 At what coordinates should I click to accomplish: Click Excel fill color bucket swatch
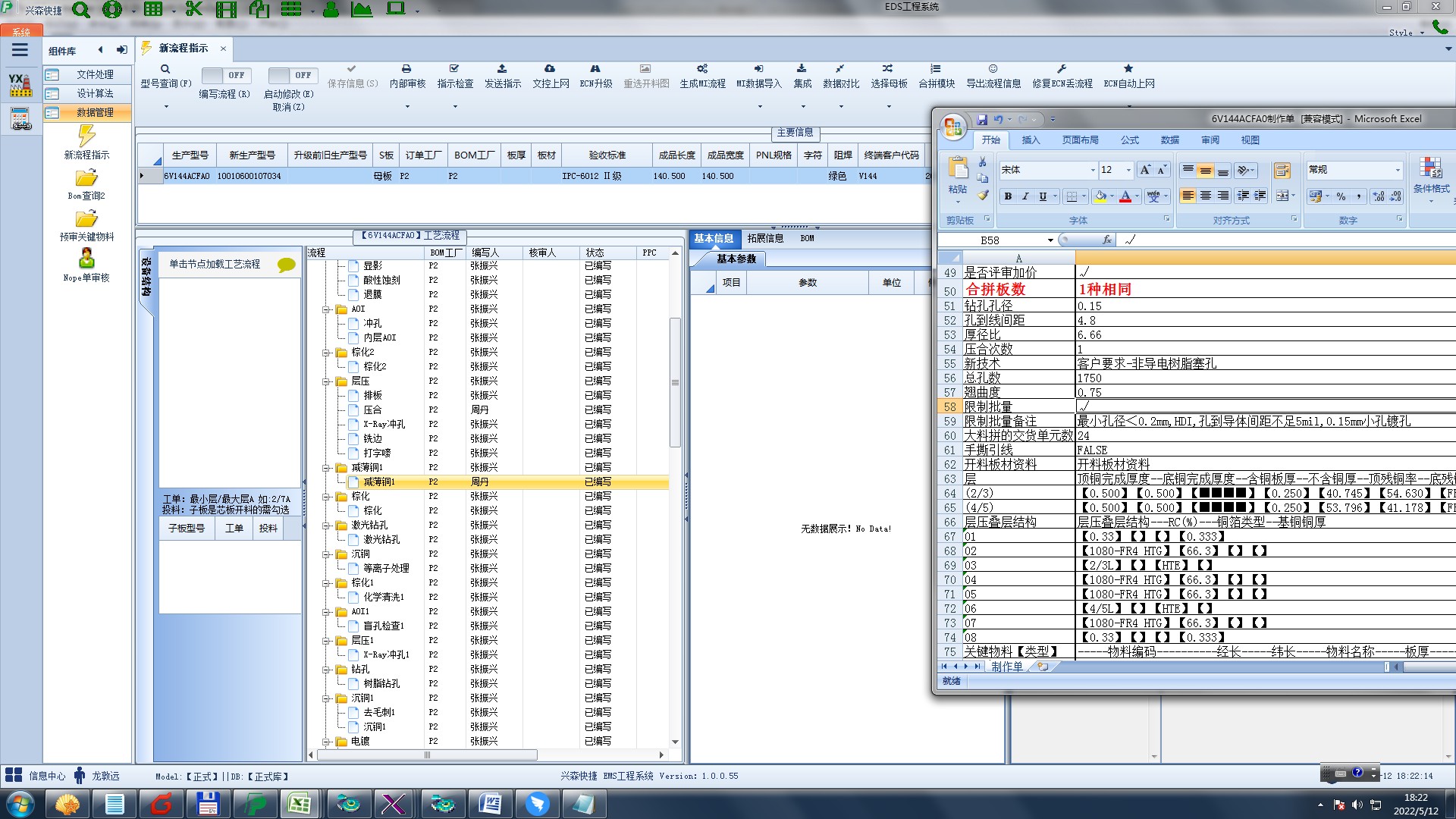click(1100, 196)
